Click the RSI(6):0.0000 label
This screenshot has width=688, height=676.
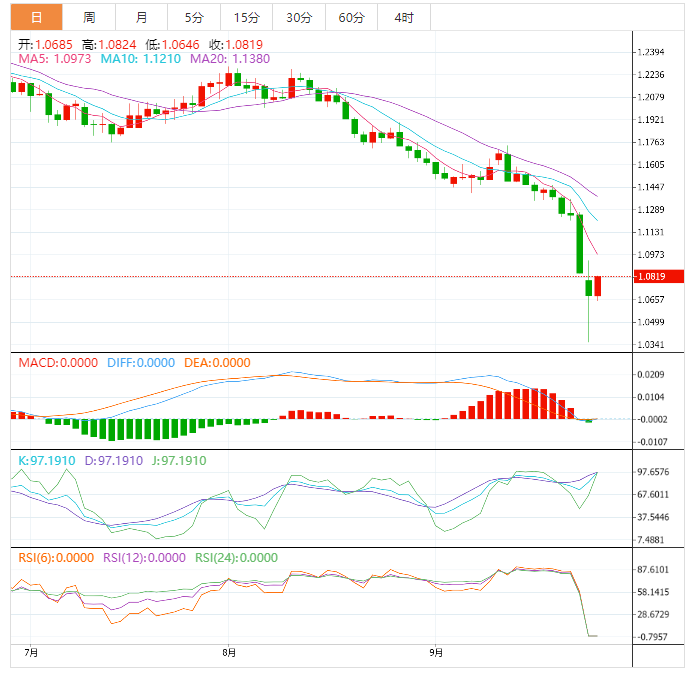coord(56,558)
